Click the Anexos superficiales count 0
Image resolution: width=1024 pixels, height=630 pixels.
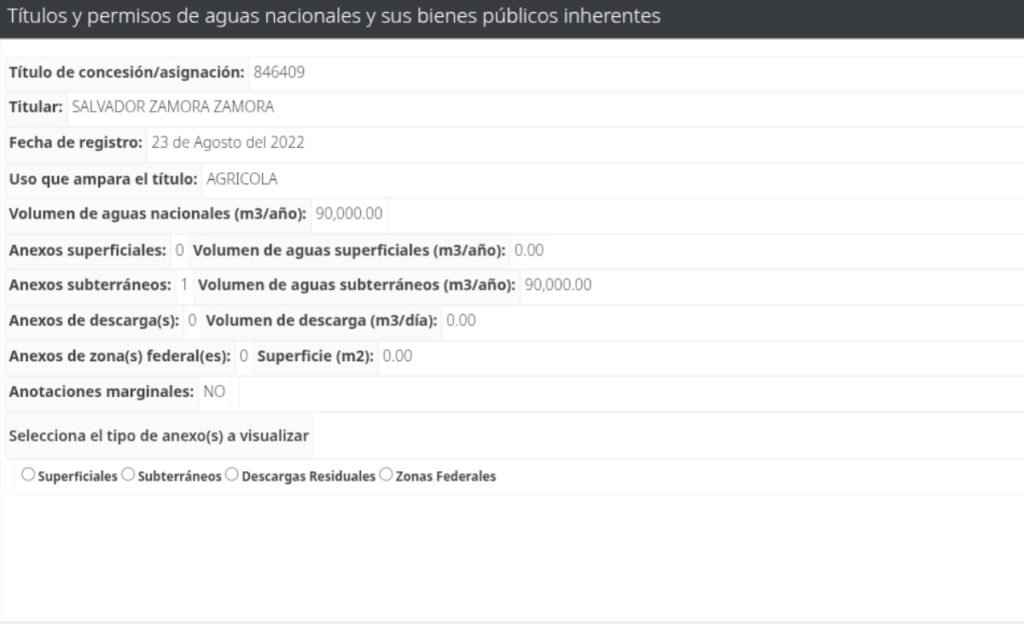click(179, 250)
